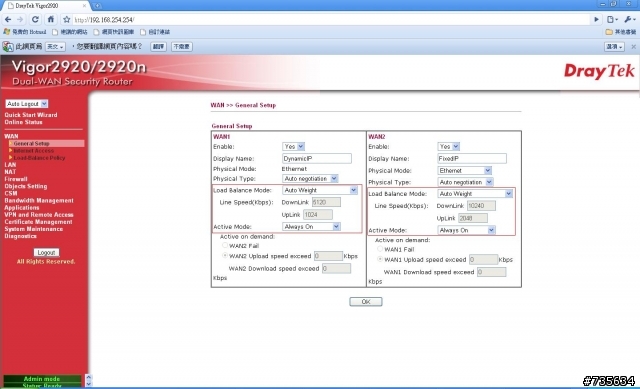Expand the WAN menu
640x389 pixels.
(11, 136)
